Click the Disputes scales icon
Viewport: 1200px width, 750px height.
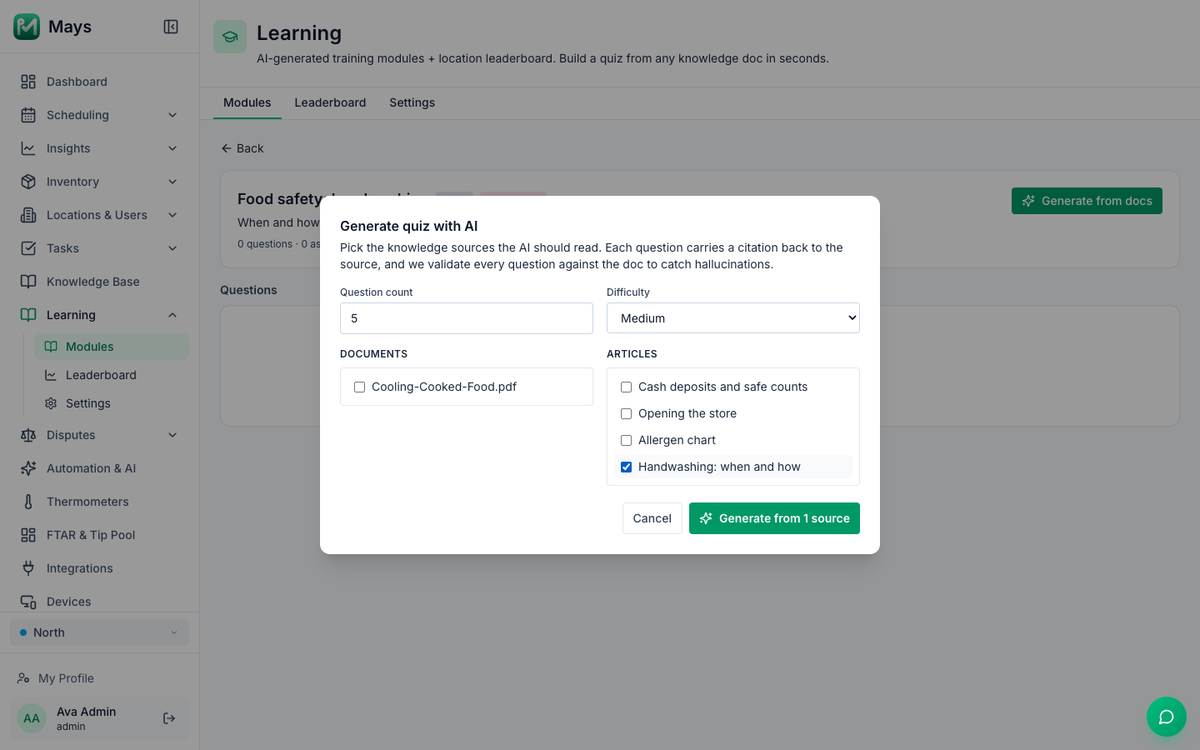coord(28,435)
